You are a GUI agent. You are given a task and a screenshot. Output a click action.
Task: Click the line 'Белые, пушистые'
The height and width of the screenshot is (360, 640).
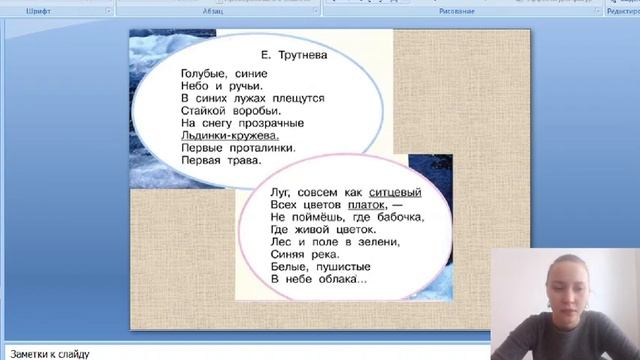pos(320,267)
